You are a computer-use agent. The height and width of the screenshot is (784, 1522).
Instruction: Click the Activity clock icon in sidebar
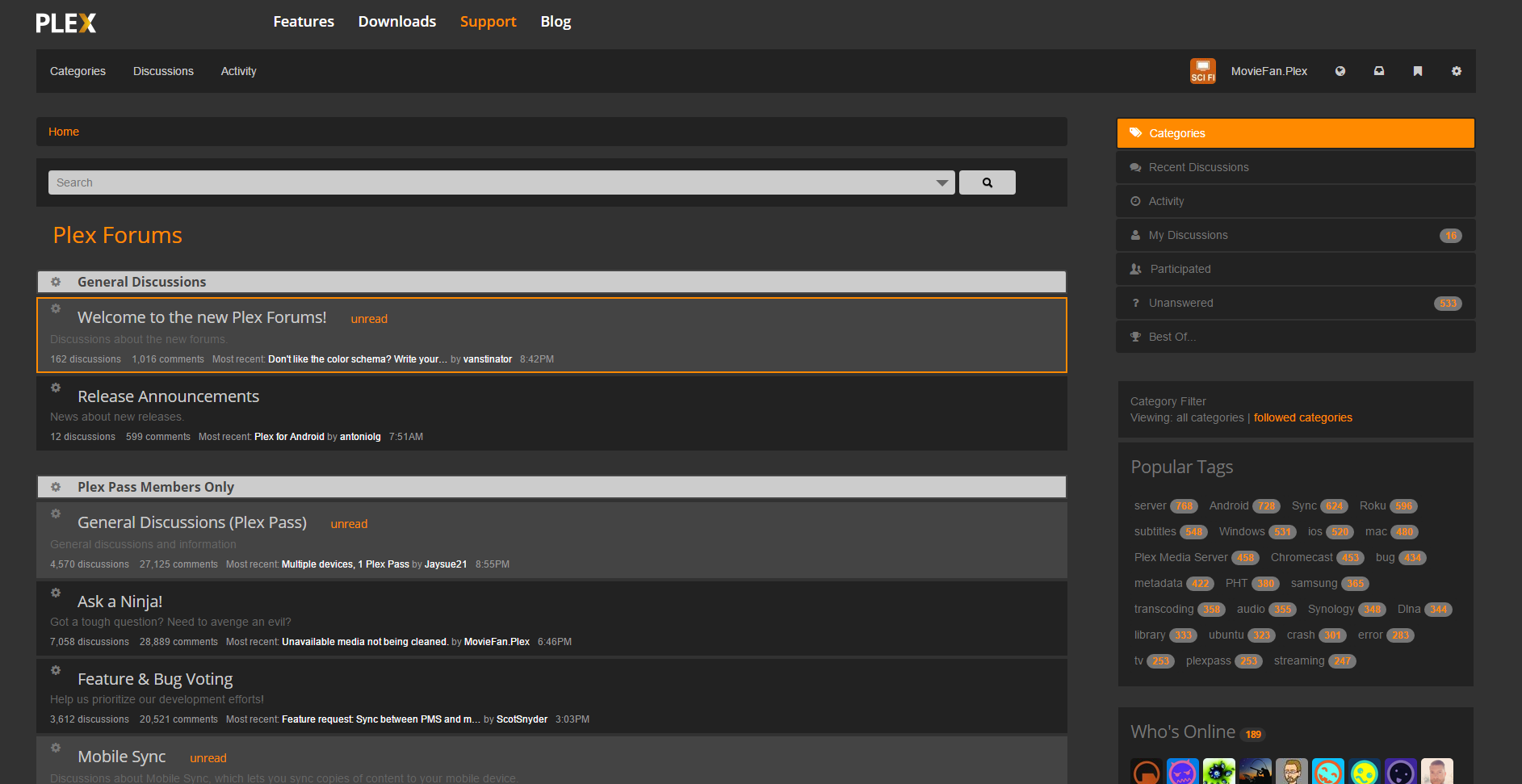pyautogui.click(x=1135, y=201)
